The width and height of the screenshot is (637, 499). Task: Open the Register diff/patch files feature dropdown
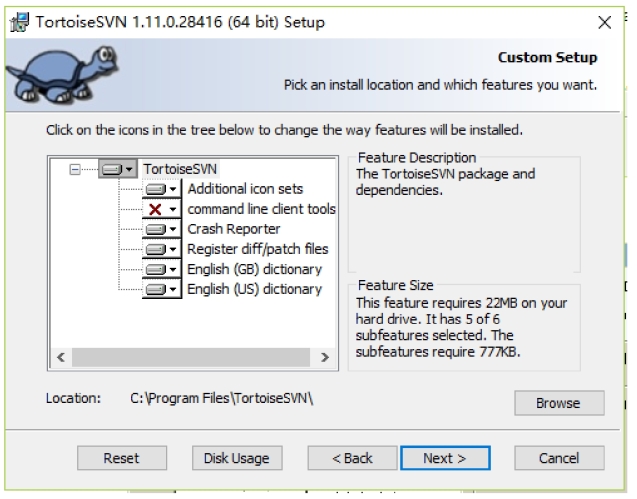pos(161,249)
